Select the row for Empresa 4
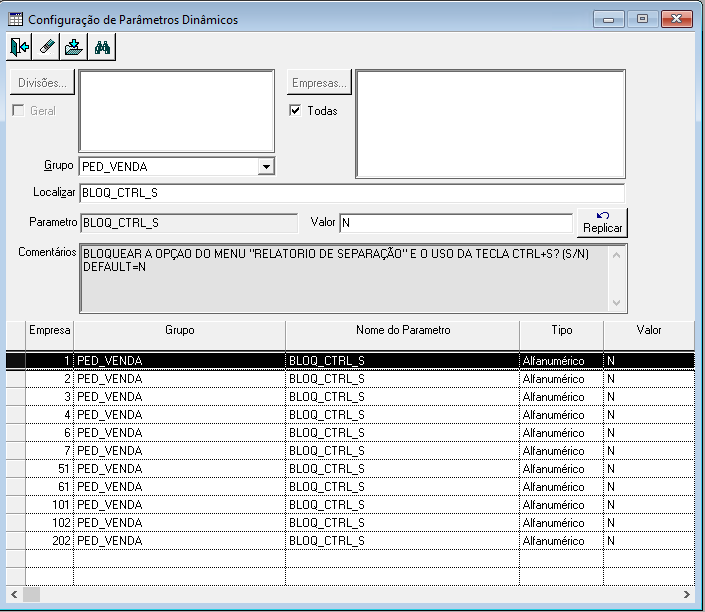 350,415
